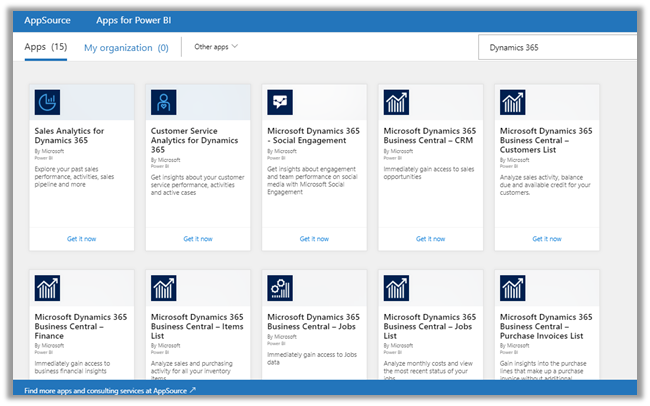Click the Business Central Items List icon
Screen dimensions: 650x406
click(163, 289)
